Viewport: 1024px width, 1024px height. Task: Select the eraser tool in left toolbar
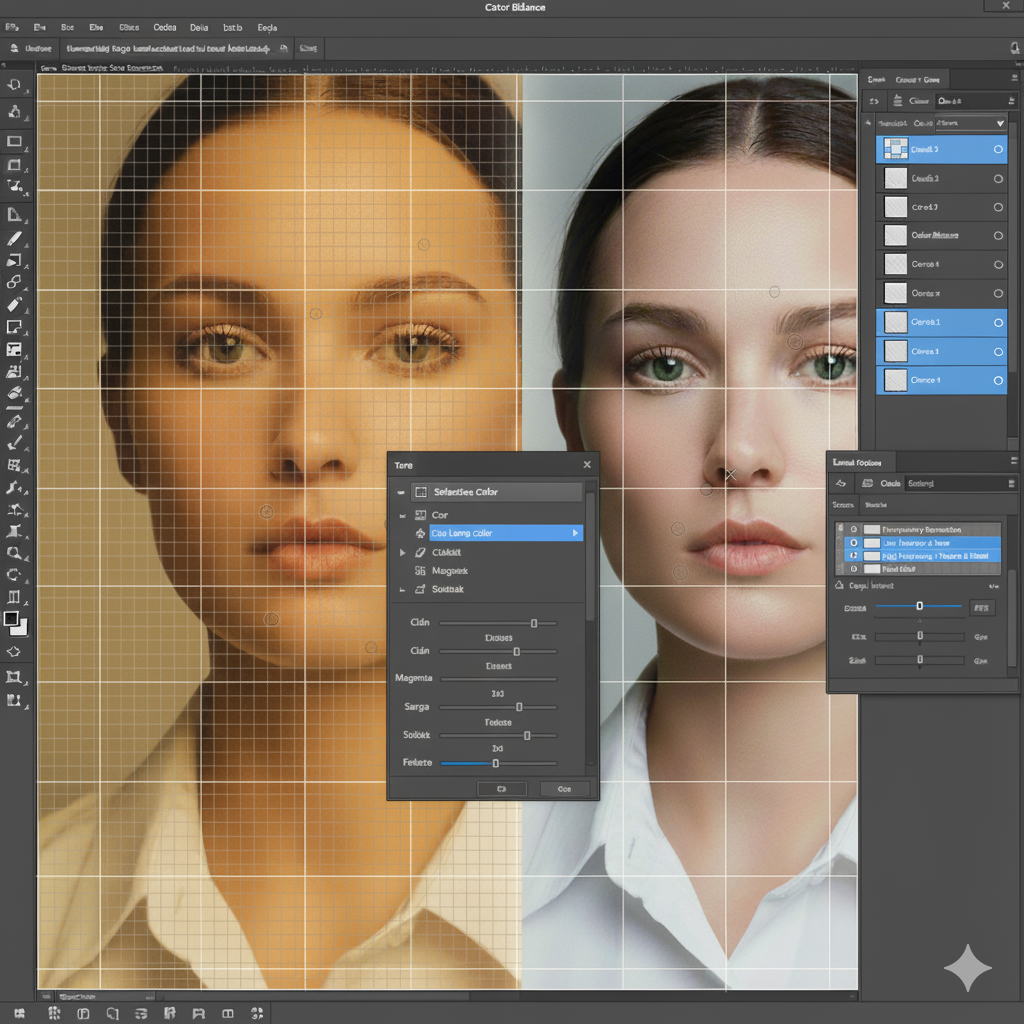[x=15, y=304]
